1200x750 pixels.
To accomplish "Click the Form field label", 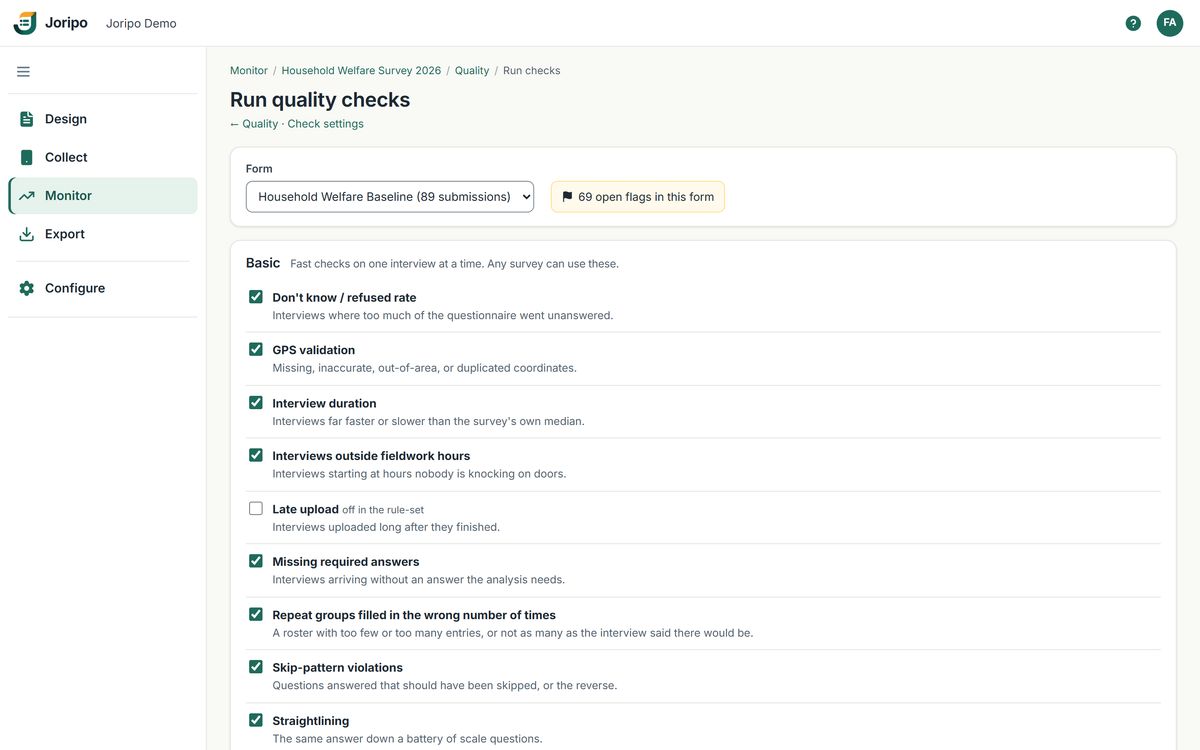I will [x=259, y=169].
